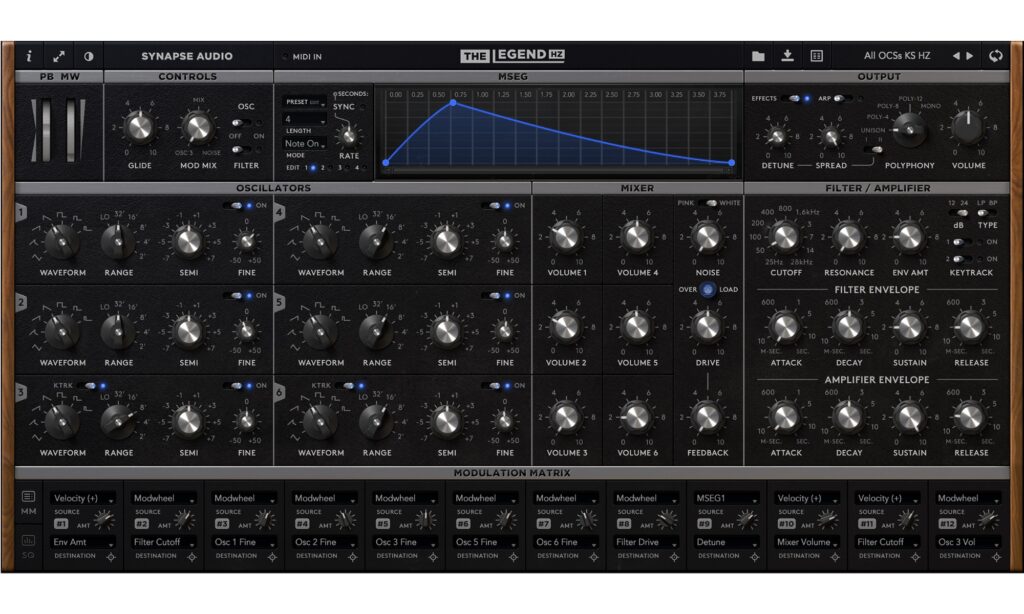Screen dimensions: 1024x614
Task: Click the mod wheel
Action: [x=71, y=129]
